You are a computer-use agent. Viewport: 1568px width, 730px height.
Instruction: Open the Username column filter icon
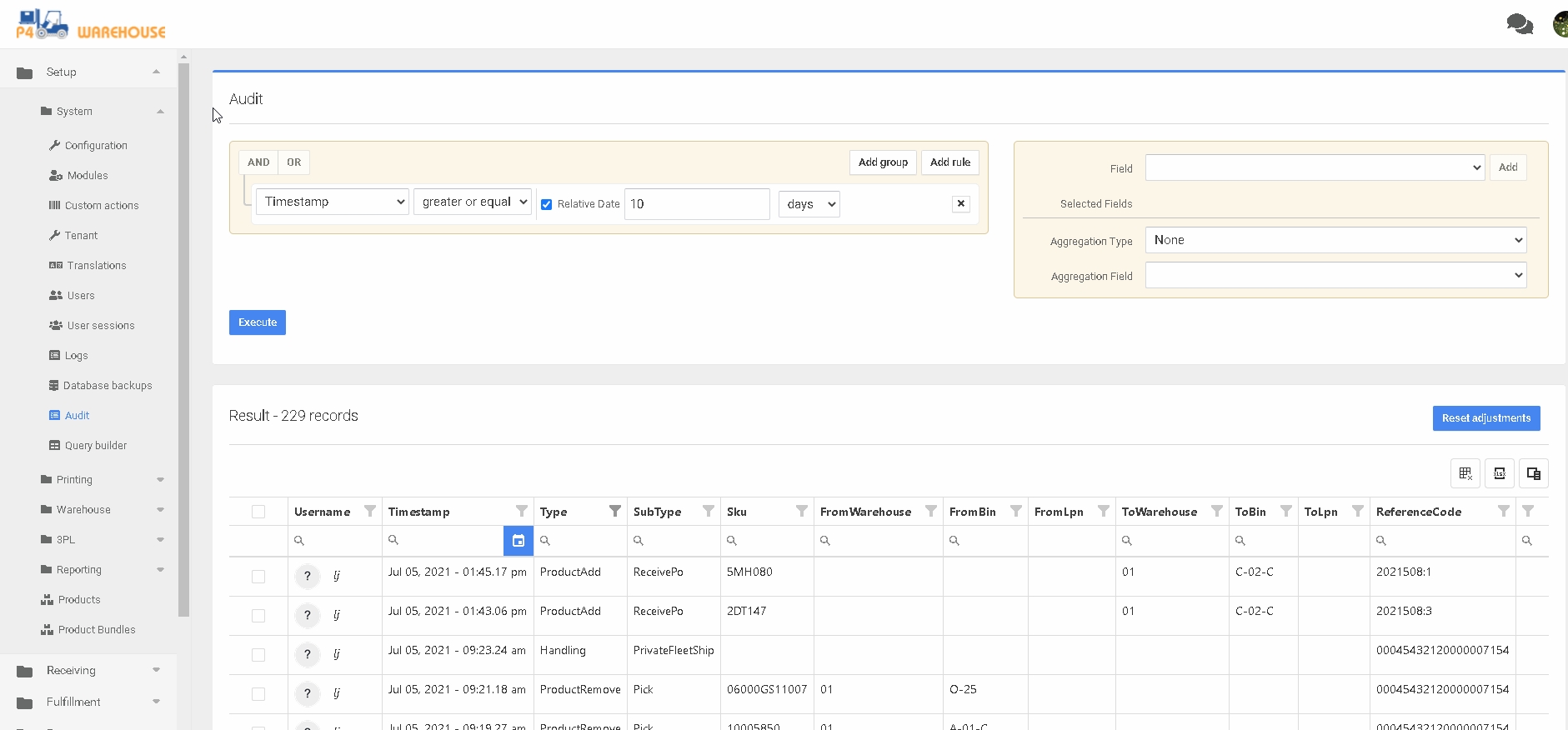coord(369,512)
